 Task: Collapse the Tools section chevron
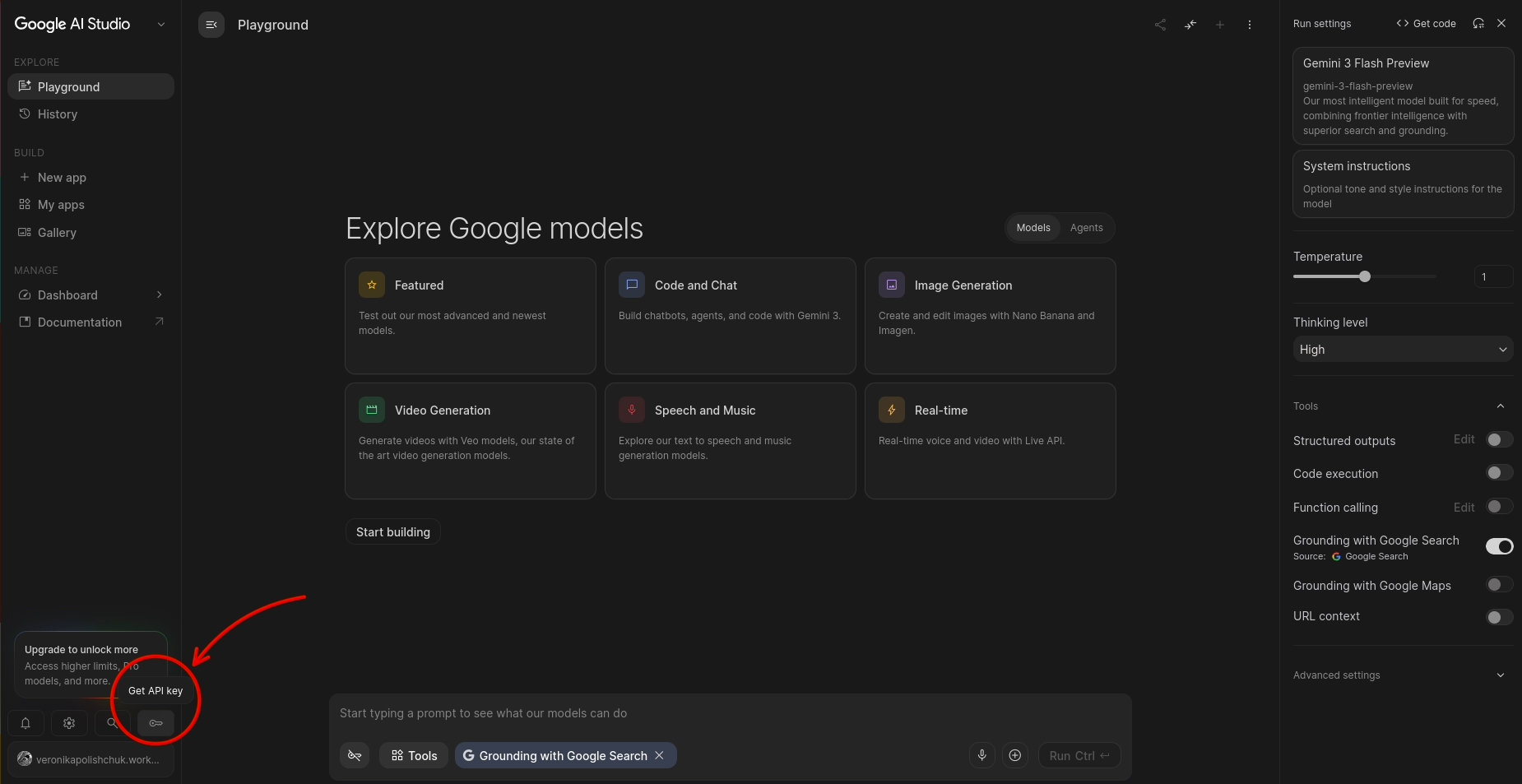(1501, 406)
